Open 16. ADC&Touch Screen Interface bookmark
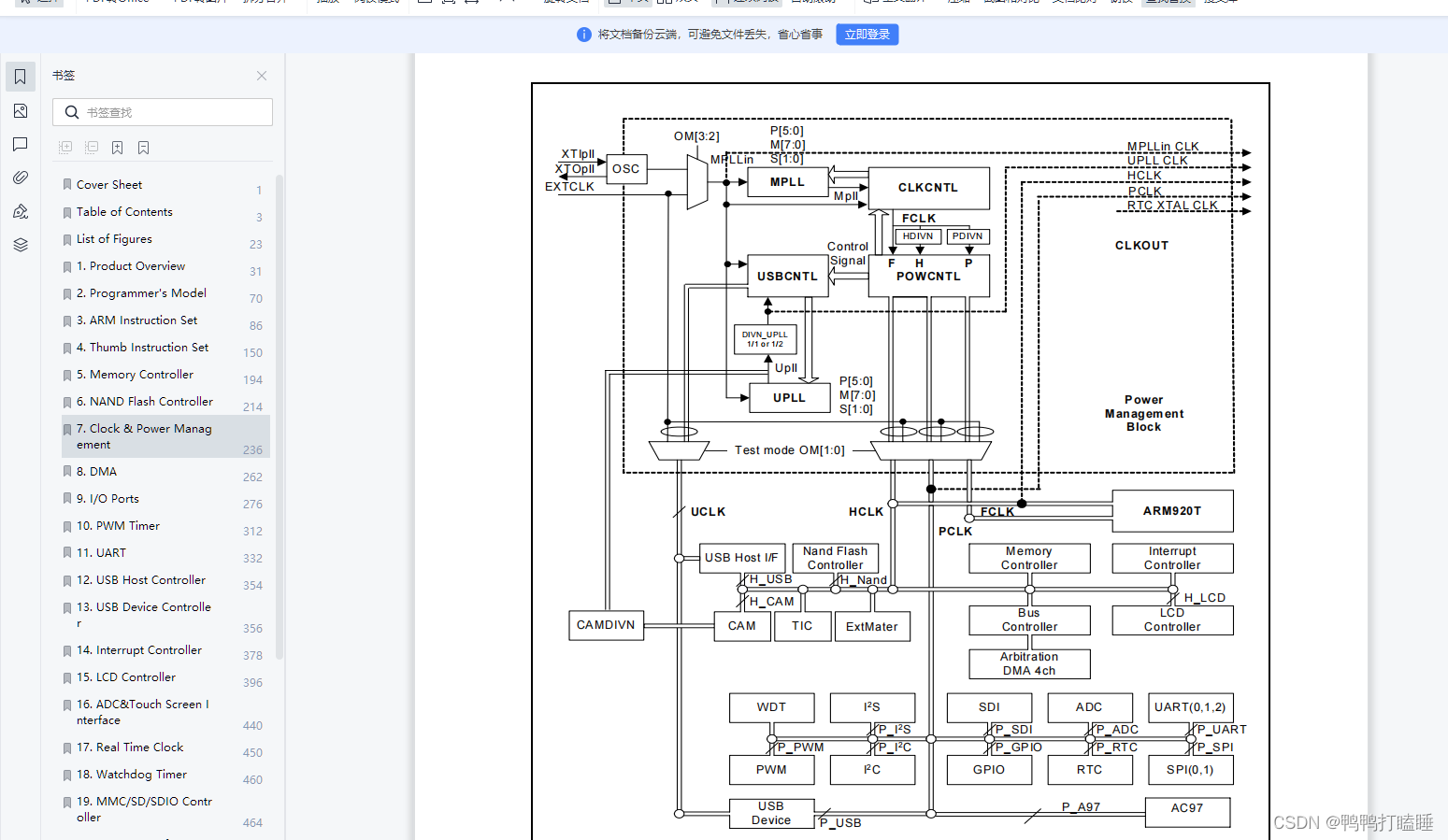1448x840 pixels. [143, 712]
